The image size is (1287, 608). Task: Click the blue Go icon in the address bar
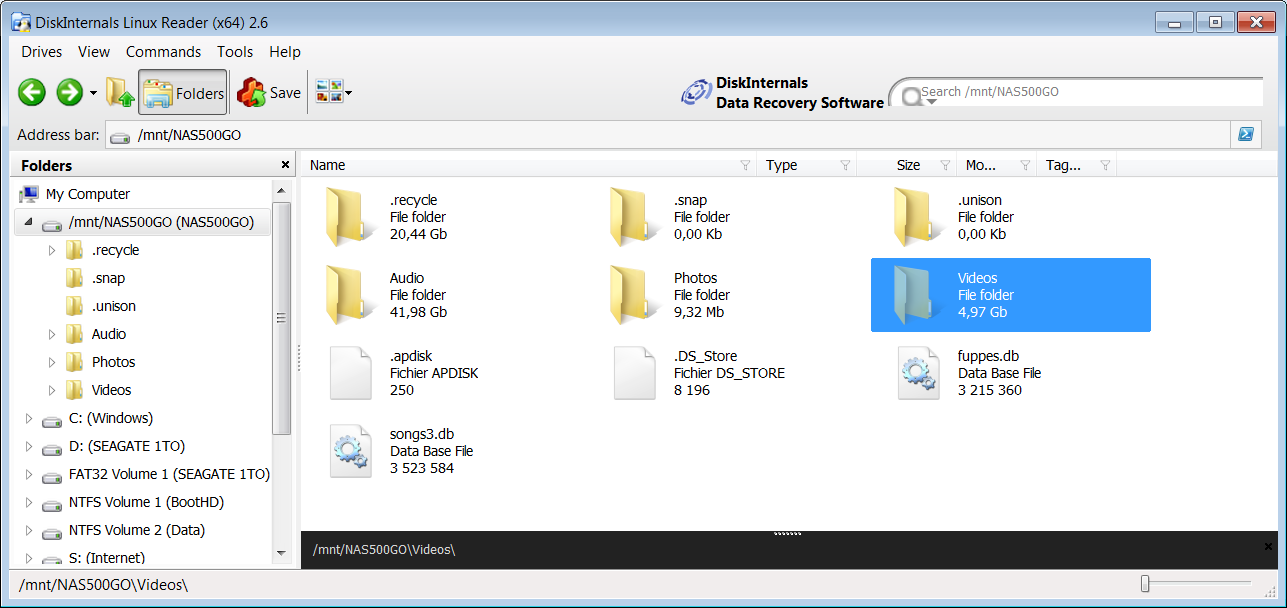1246,135
